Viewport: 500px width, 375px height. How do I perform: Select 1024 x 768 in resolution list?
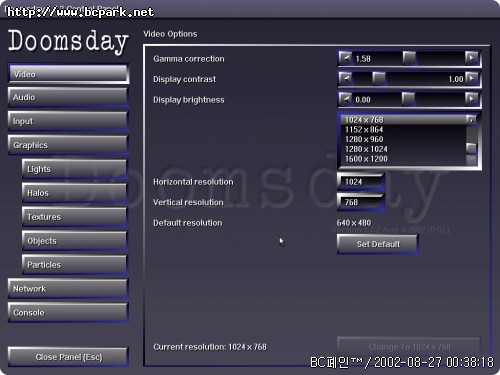[403, 120]
